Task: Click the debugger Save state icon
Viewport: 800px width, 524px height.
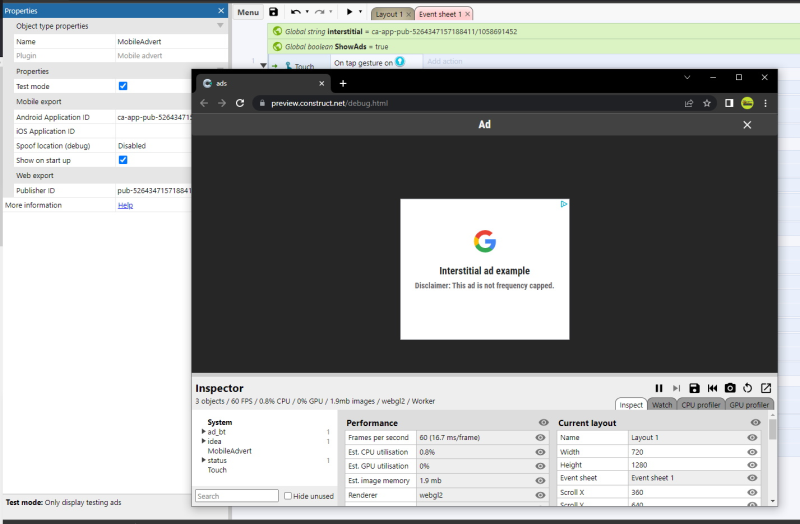Action: coord(694,388)
